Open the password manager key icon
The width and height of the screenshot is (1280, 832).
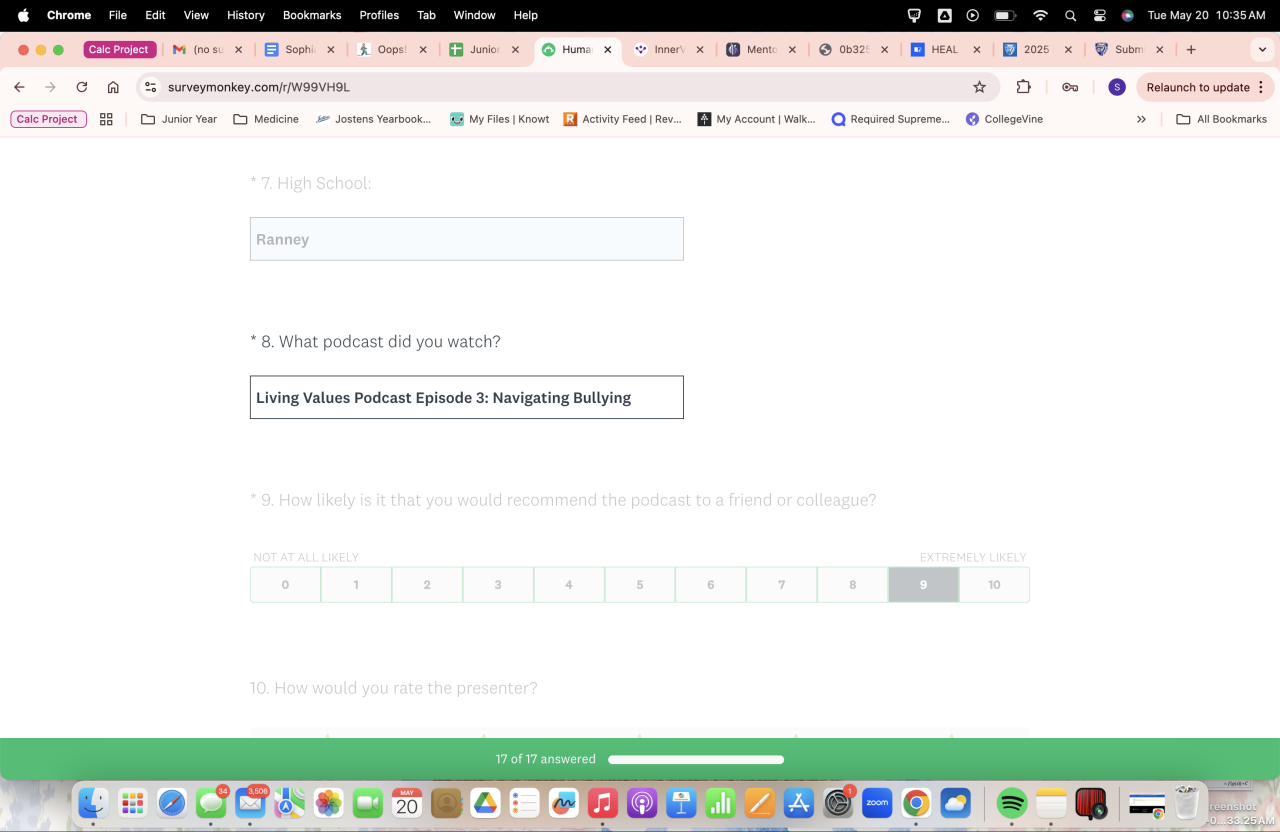(1070, 87)
